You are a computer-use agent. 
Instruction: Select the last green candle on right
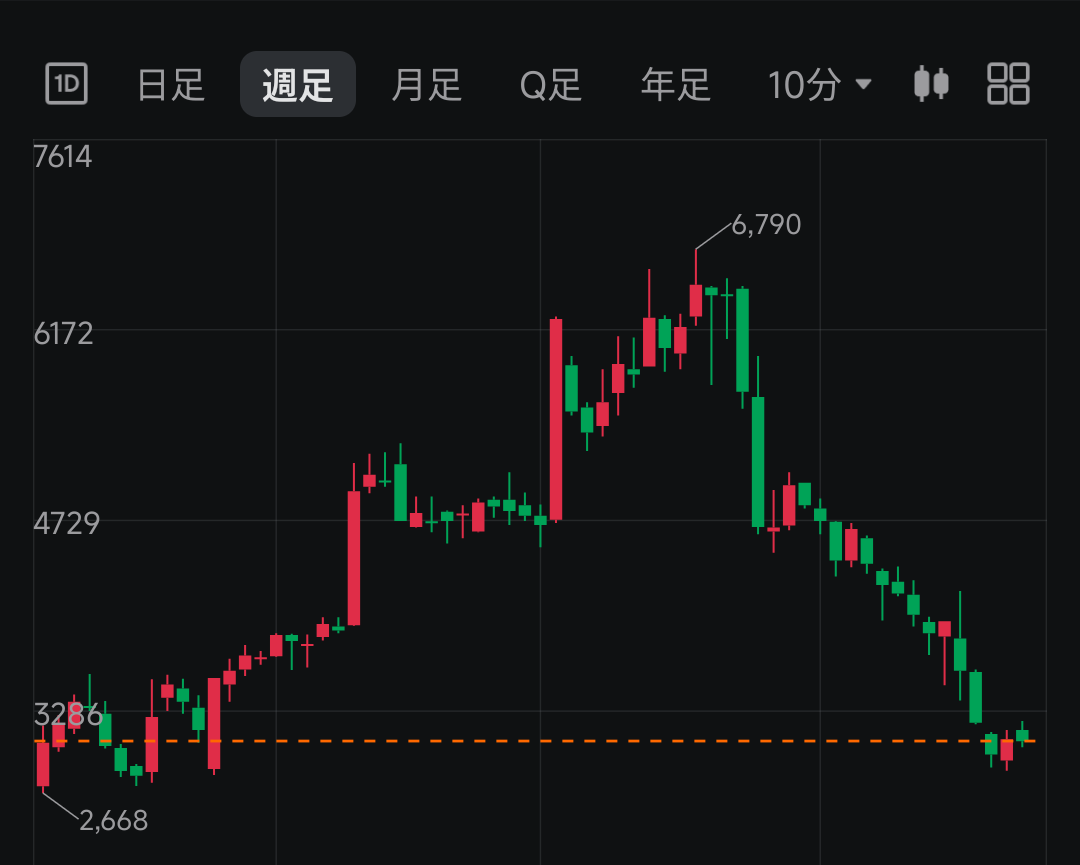(x=1022, y=735)
